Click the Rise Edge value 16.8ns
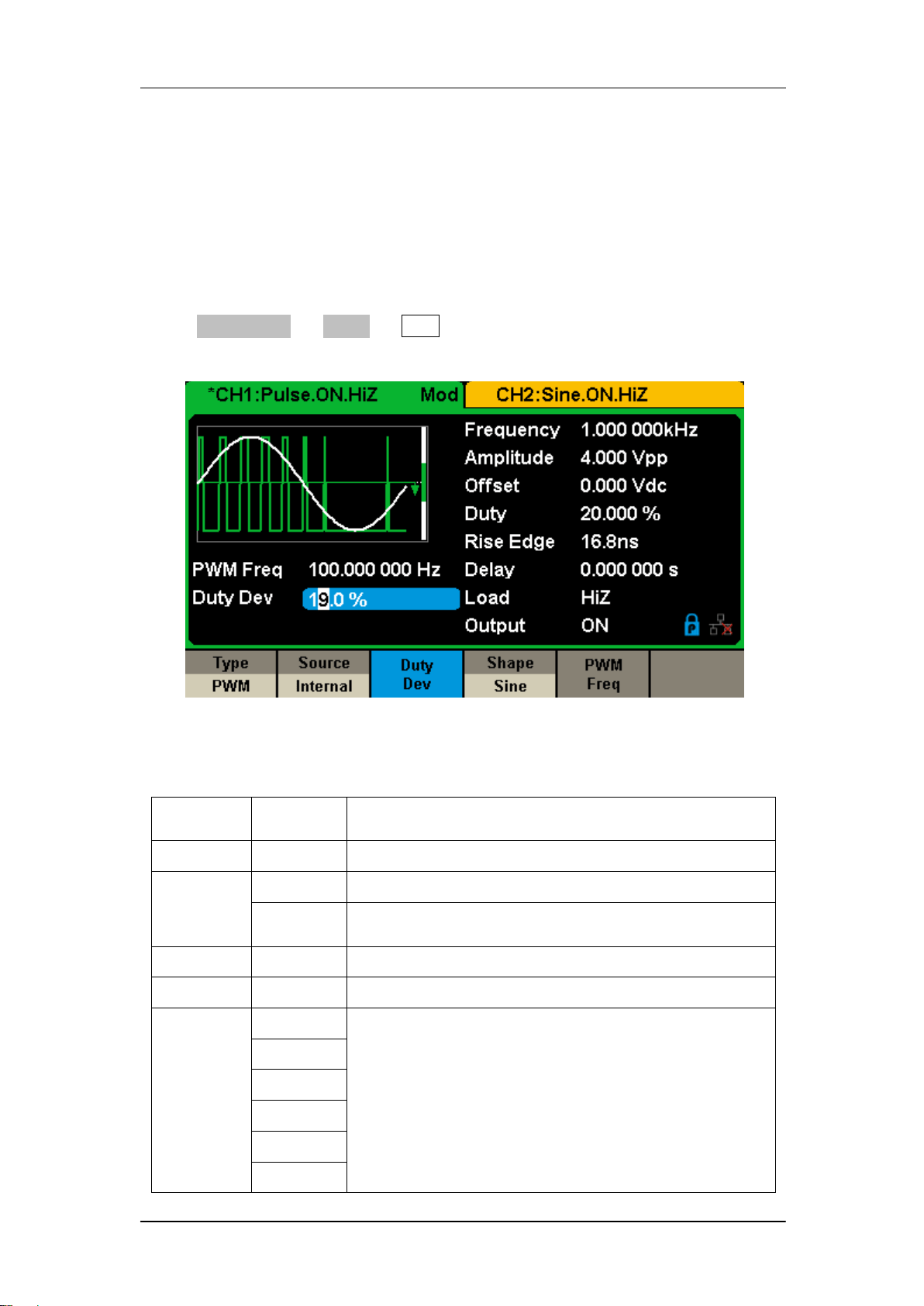Viewport: 924px width, 1306px height. coord(609,542)
